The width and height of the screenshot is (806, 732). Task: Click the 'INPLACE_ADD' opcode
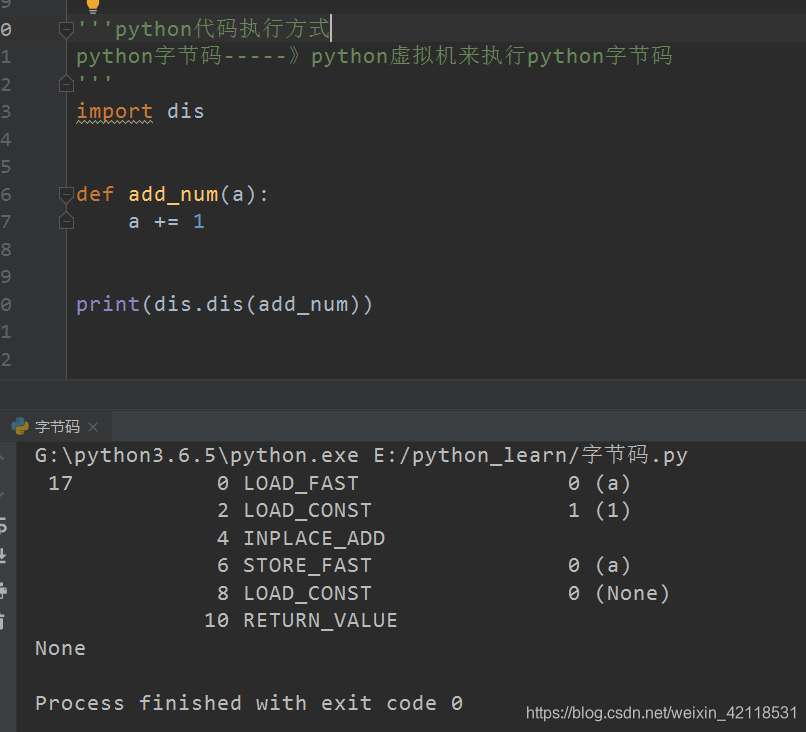(314, 539)
